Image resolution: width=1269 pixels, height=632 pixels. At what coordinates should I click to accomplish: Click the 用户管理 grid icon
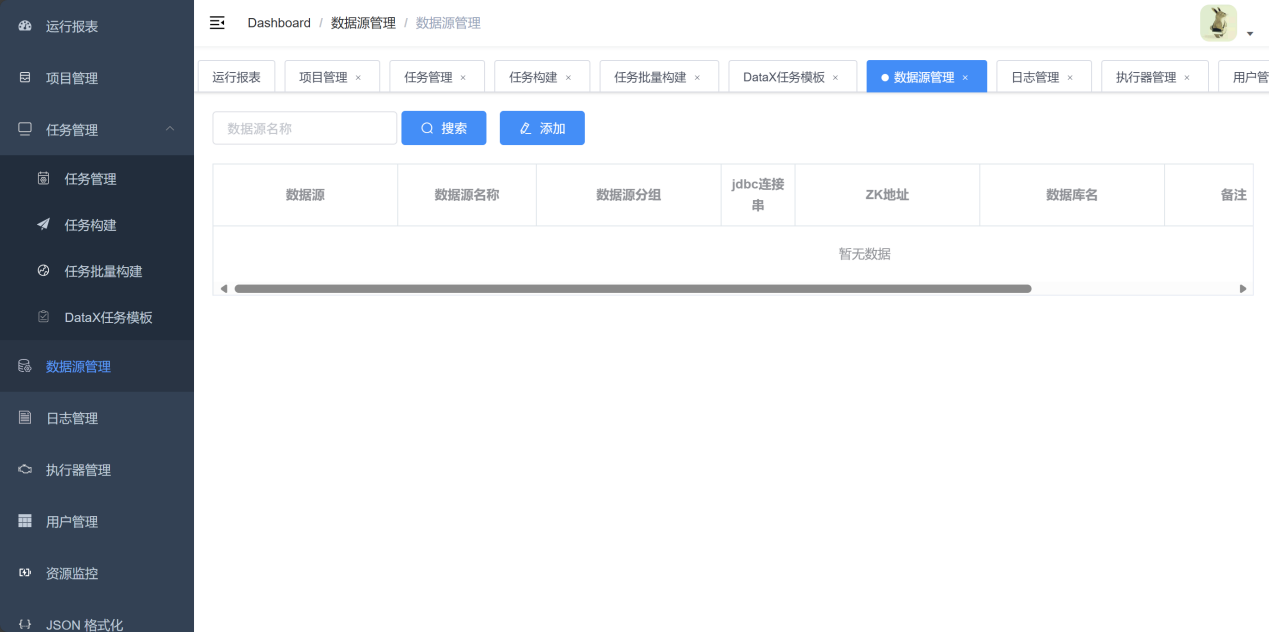(x=25, y=522)
